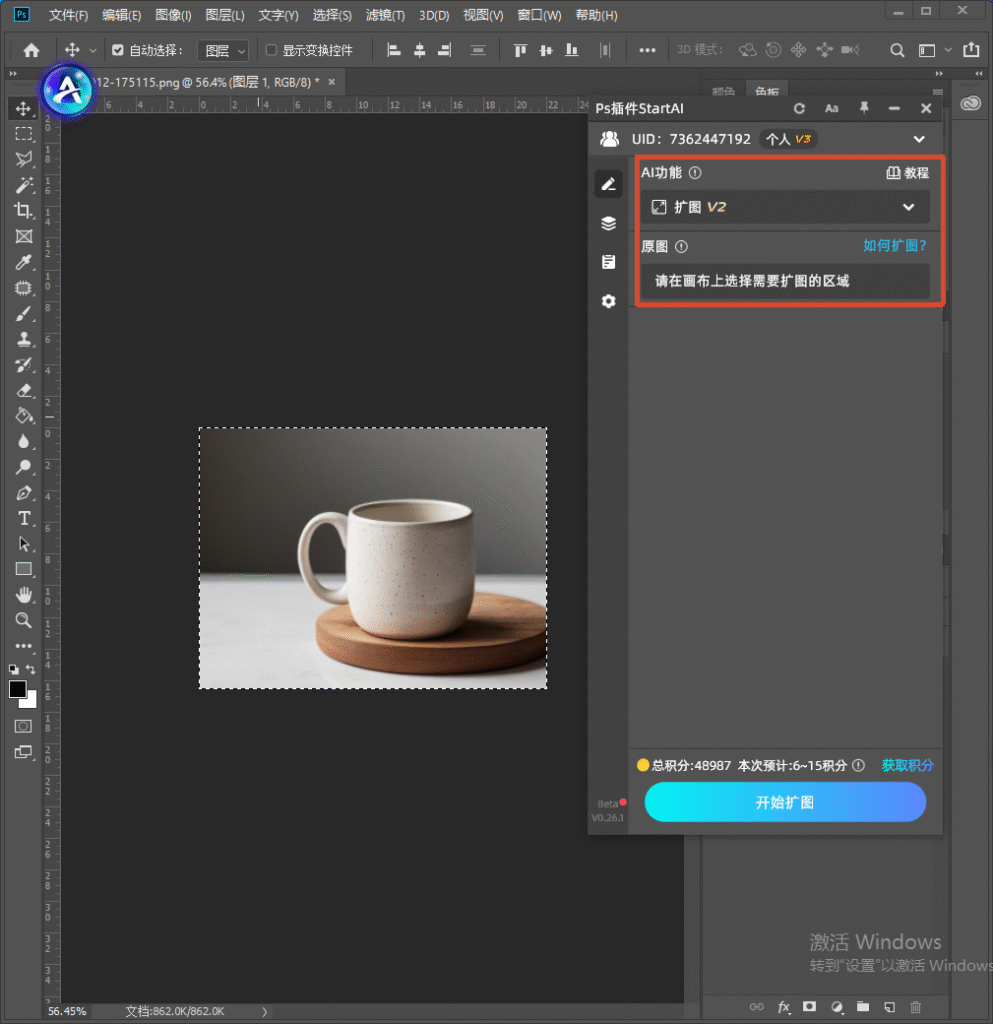Click the foreground color swatch
The height and width of the screenshot is (1024, 993).
[18, 689]
